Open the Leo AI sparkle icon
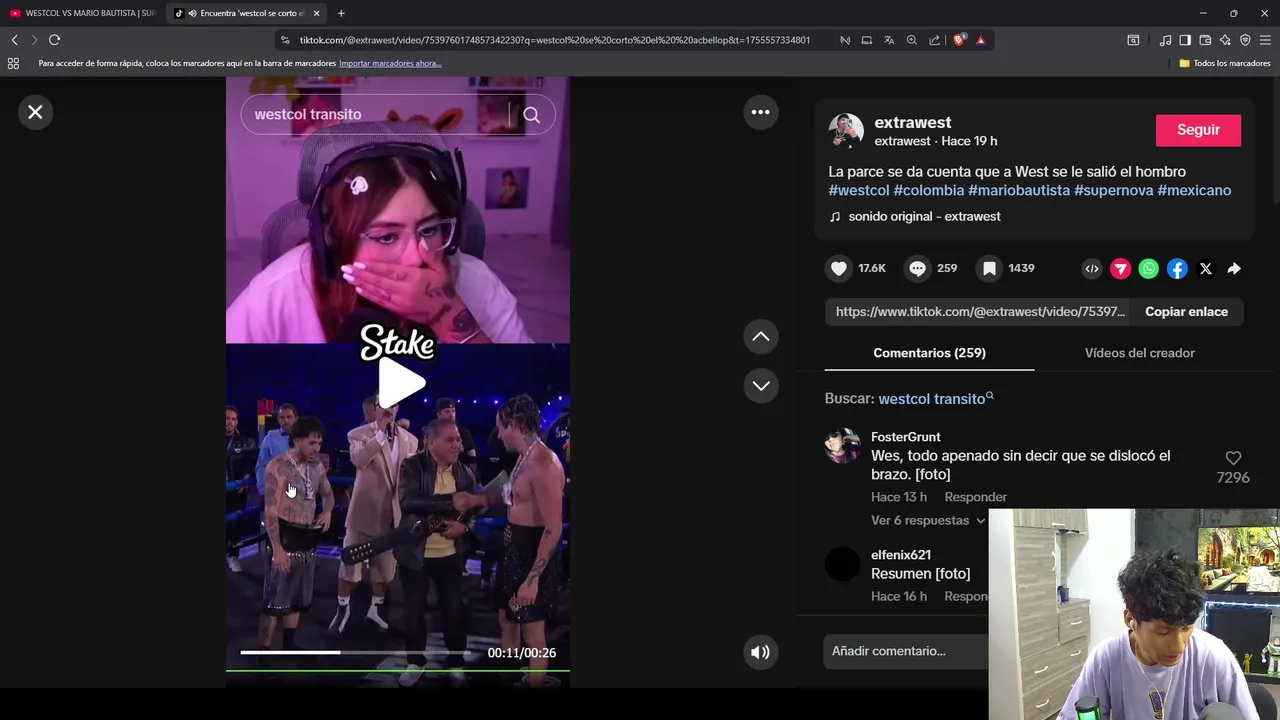 coord(1225,40)
